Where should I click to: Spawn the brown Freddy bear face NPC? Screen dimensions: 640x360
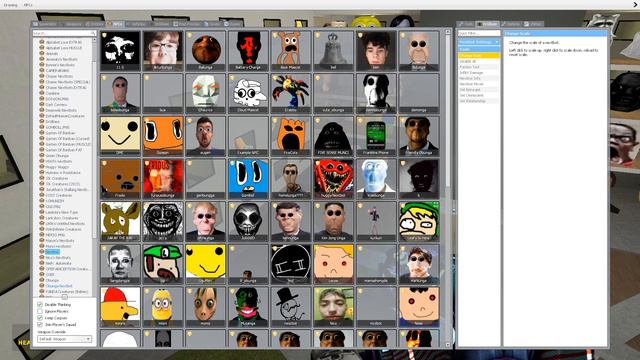[120, 179]
